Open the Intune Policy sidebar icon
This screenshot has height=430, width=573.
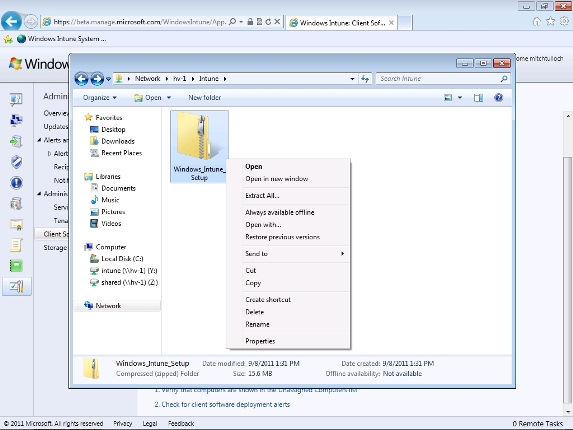(16, 245)
